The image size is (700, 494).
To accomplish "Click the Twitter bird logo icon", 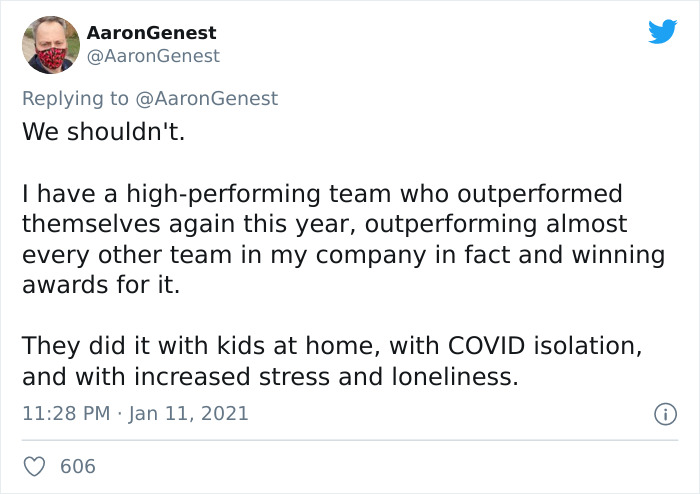I will [x=662, y=31].
